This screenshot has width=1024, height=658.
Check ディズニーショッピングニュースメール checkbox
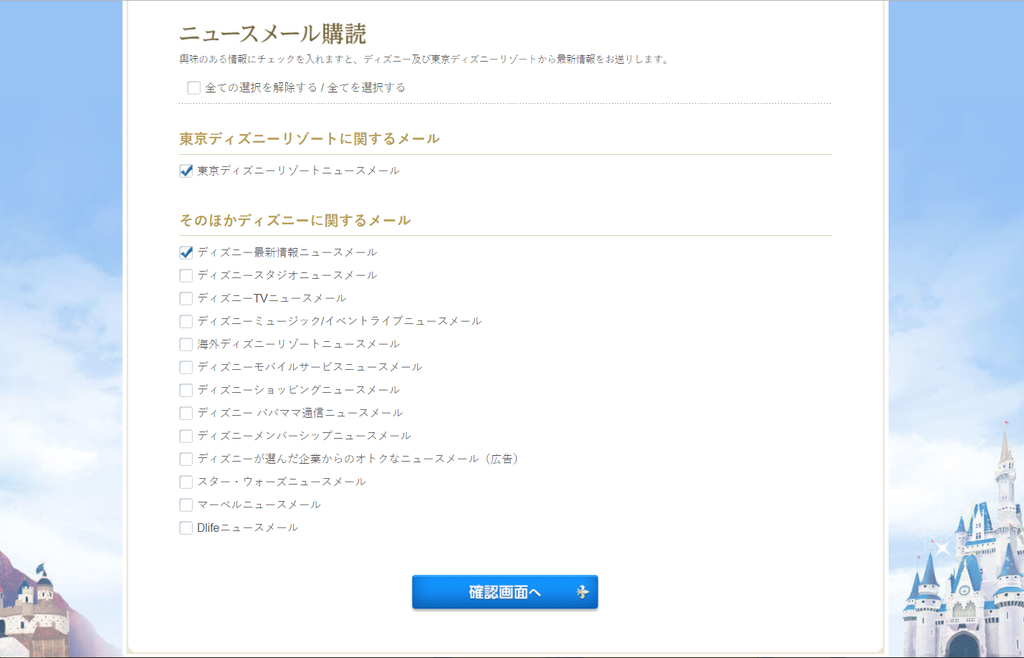pos(186,390)
